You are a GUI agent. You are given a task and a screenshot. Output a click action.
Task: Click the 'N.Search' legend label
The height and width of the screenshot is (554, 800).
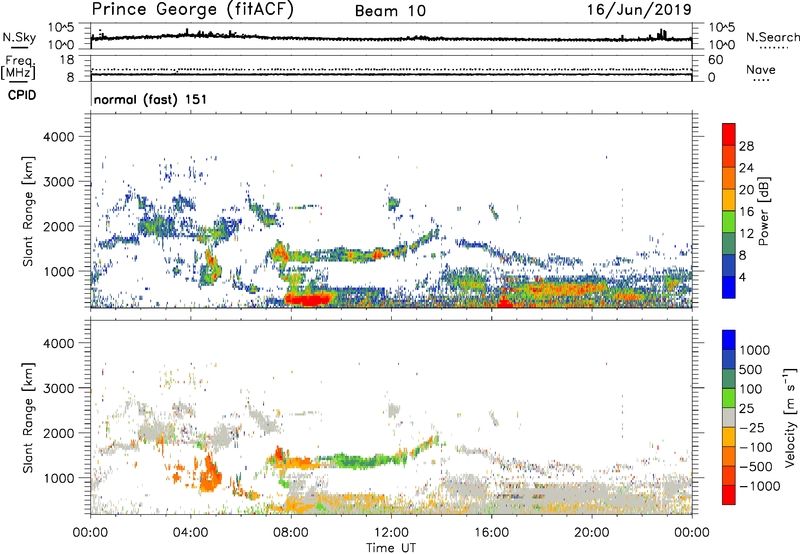point(772,37)
